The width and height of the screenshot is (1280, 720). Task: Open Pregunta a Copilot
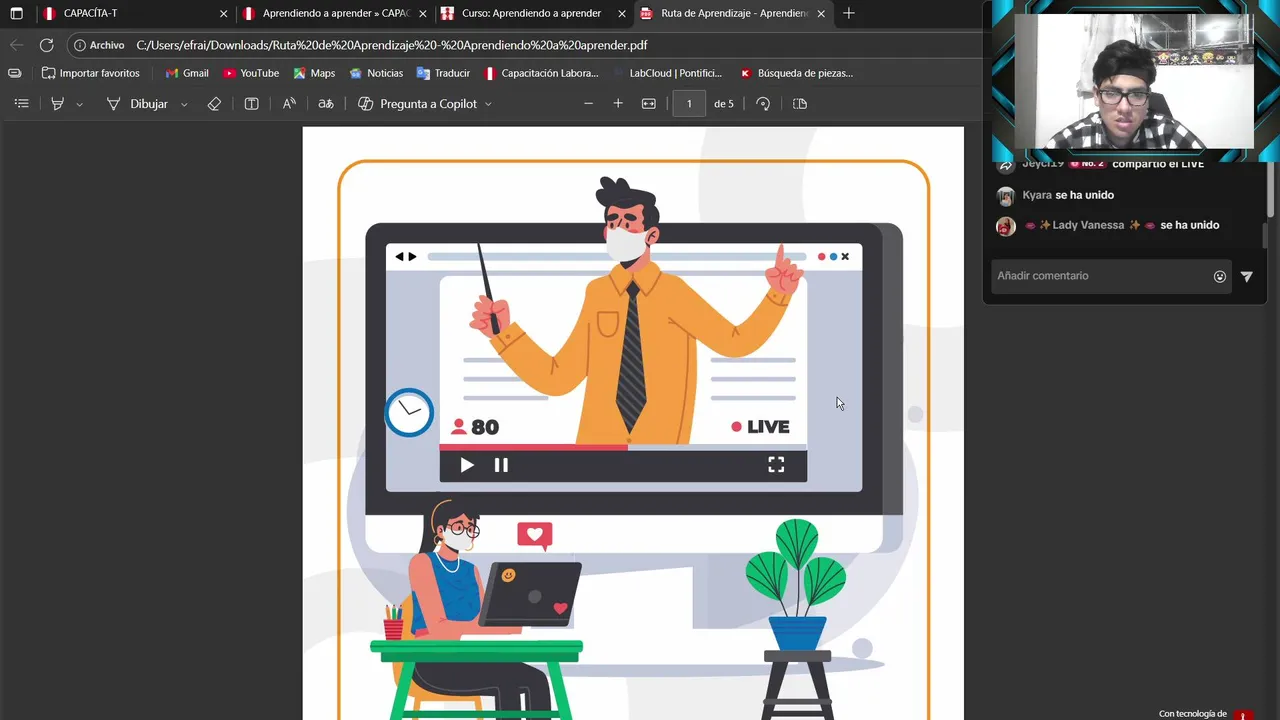click(x=418, y=104)
